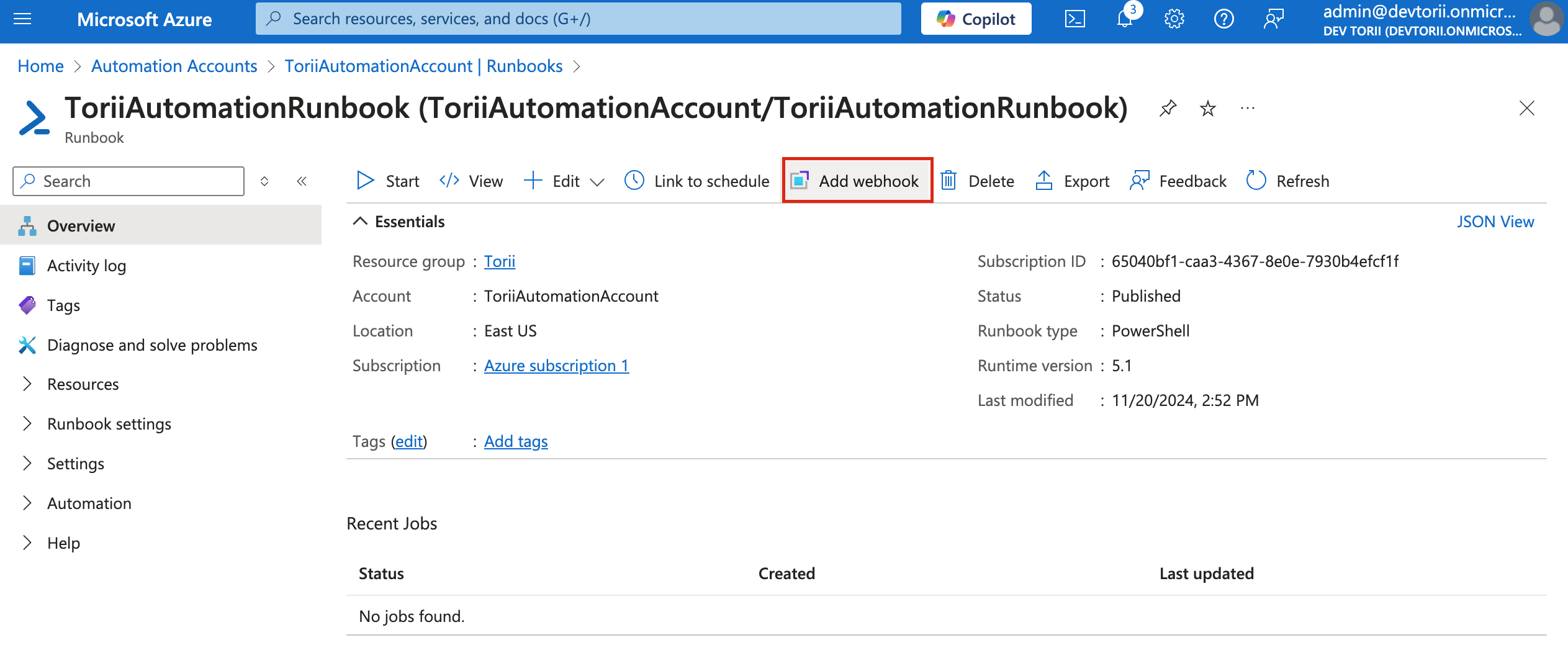
Task: Click the Published status value
Action: (x=1146, y=296)
